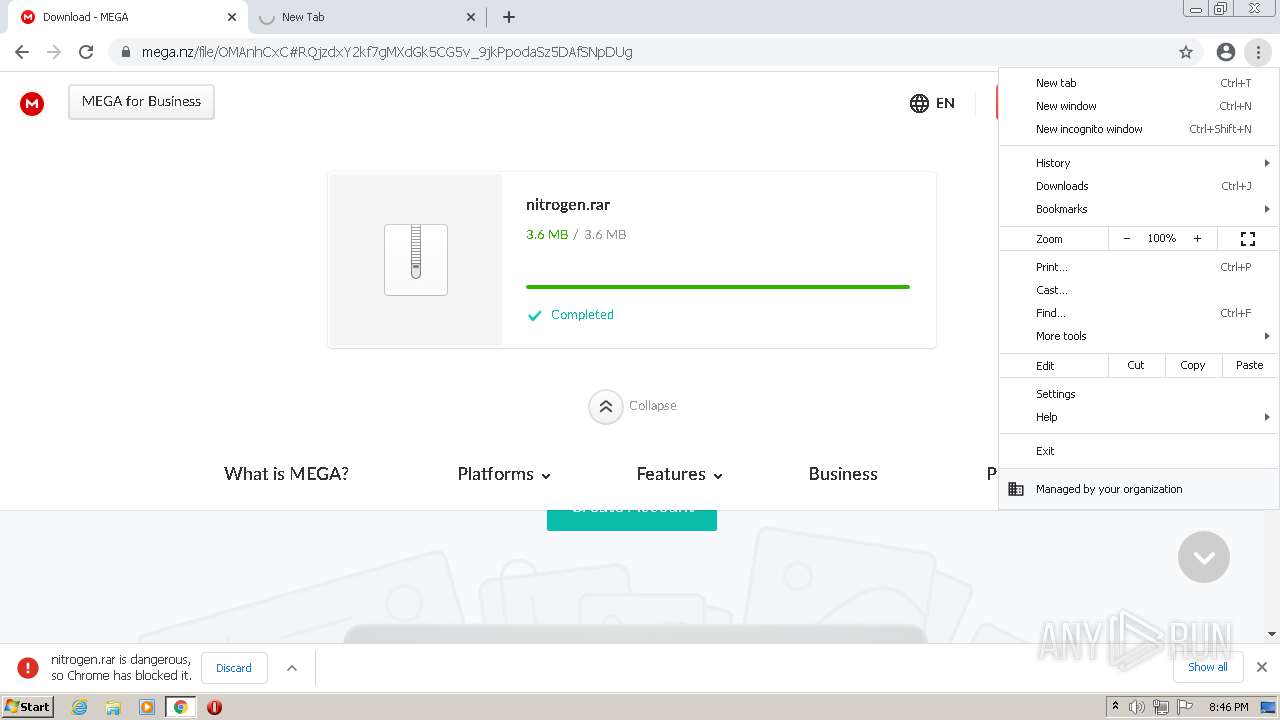1280x720 pixels.
Task: Expand the Platforms dropdown
Action: tap(504, 474)
